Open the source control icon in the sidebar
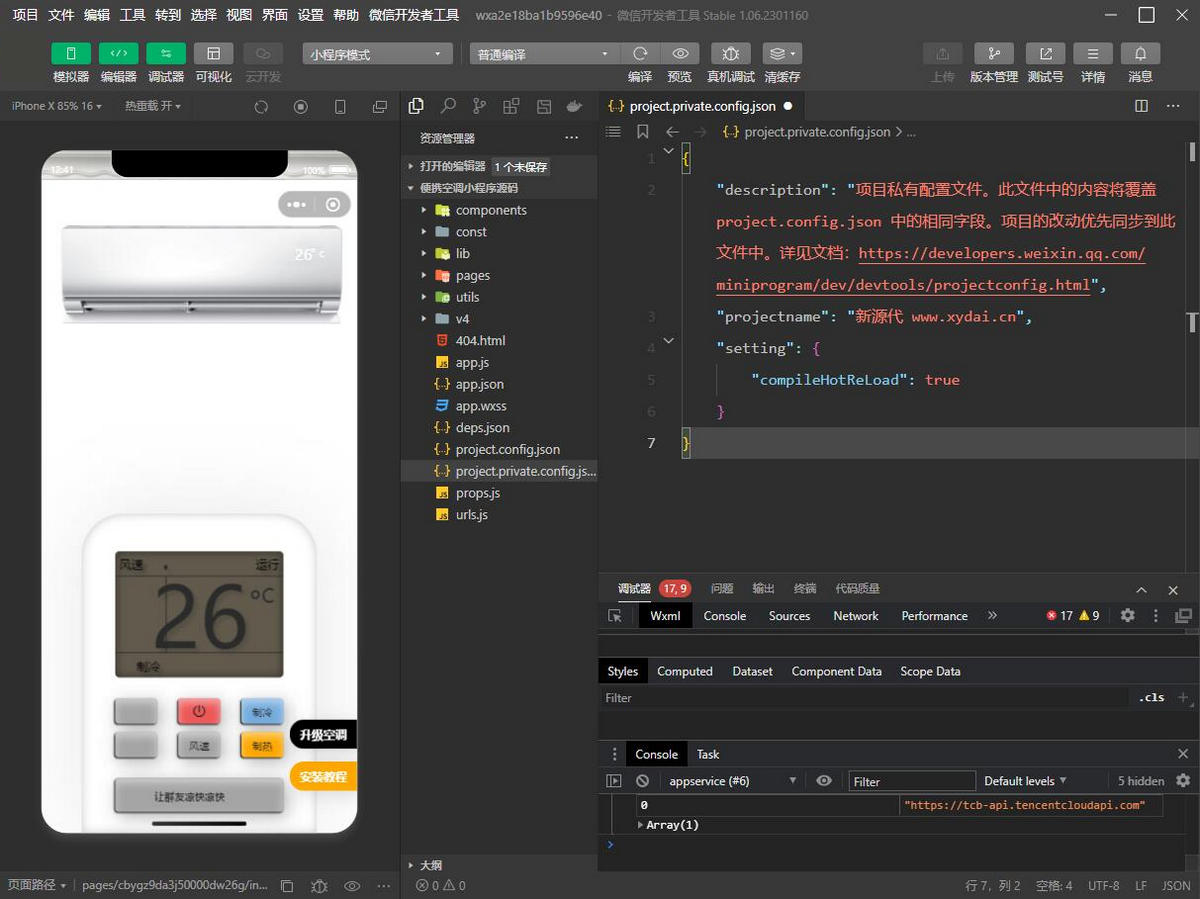 [x=480, y=106]
